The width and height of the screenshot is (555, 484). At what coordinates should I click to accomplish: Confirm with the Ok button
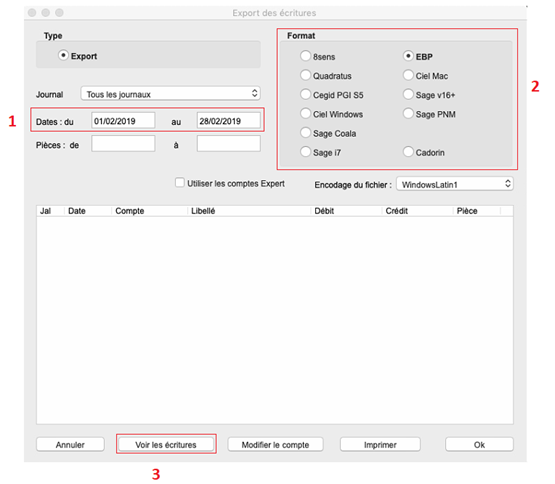pyautogui.click(x=479, y=444)
